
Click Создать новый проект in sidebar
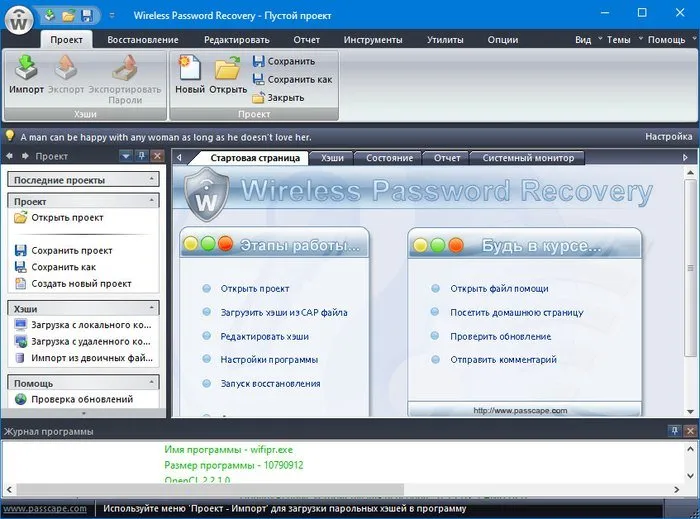pyautogui.click(x=73, y=284)
